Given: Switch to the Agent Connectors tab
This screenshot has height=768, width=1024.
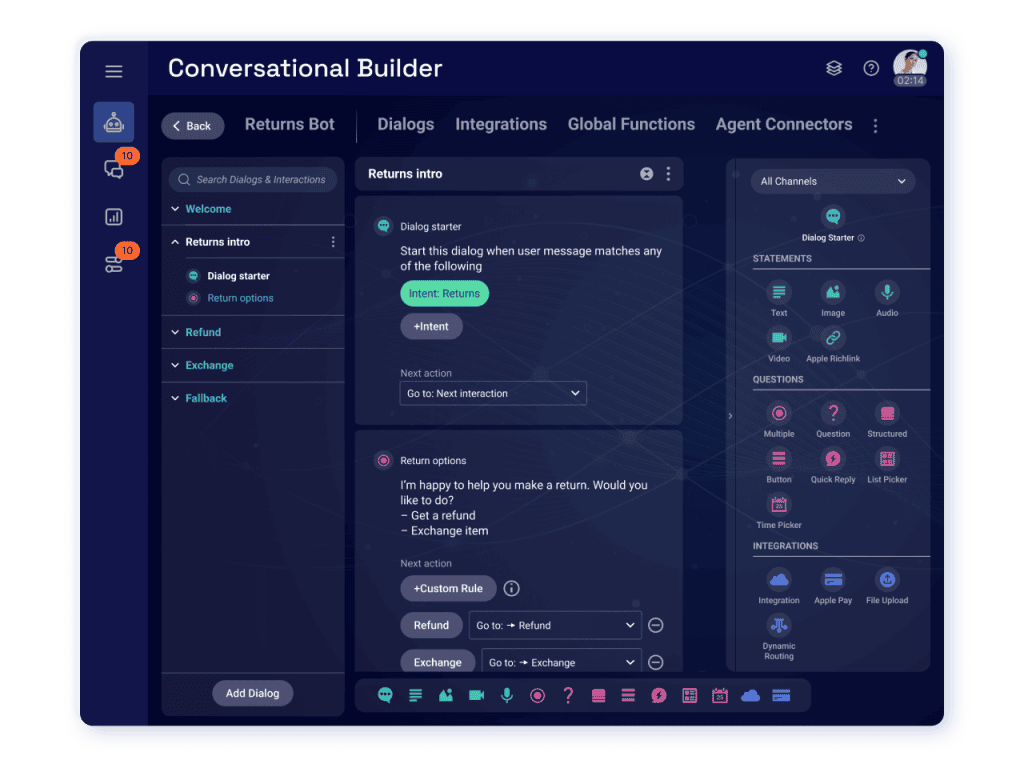Looking at the screenshot, I should pos(784,124).
